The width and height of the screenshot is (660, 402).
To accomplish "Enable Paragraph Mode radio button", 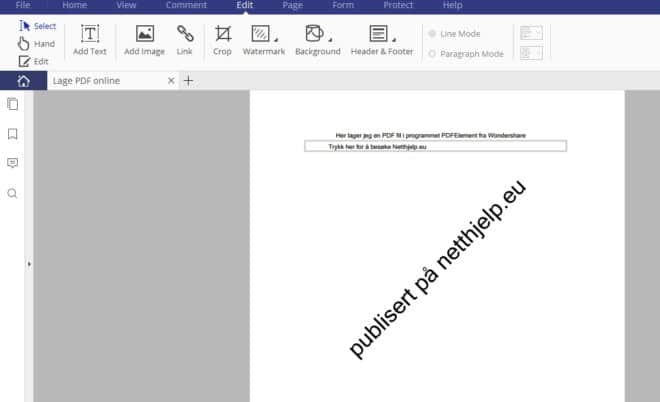I will (x=432, y=54).
